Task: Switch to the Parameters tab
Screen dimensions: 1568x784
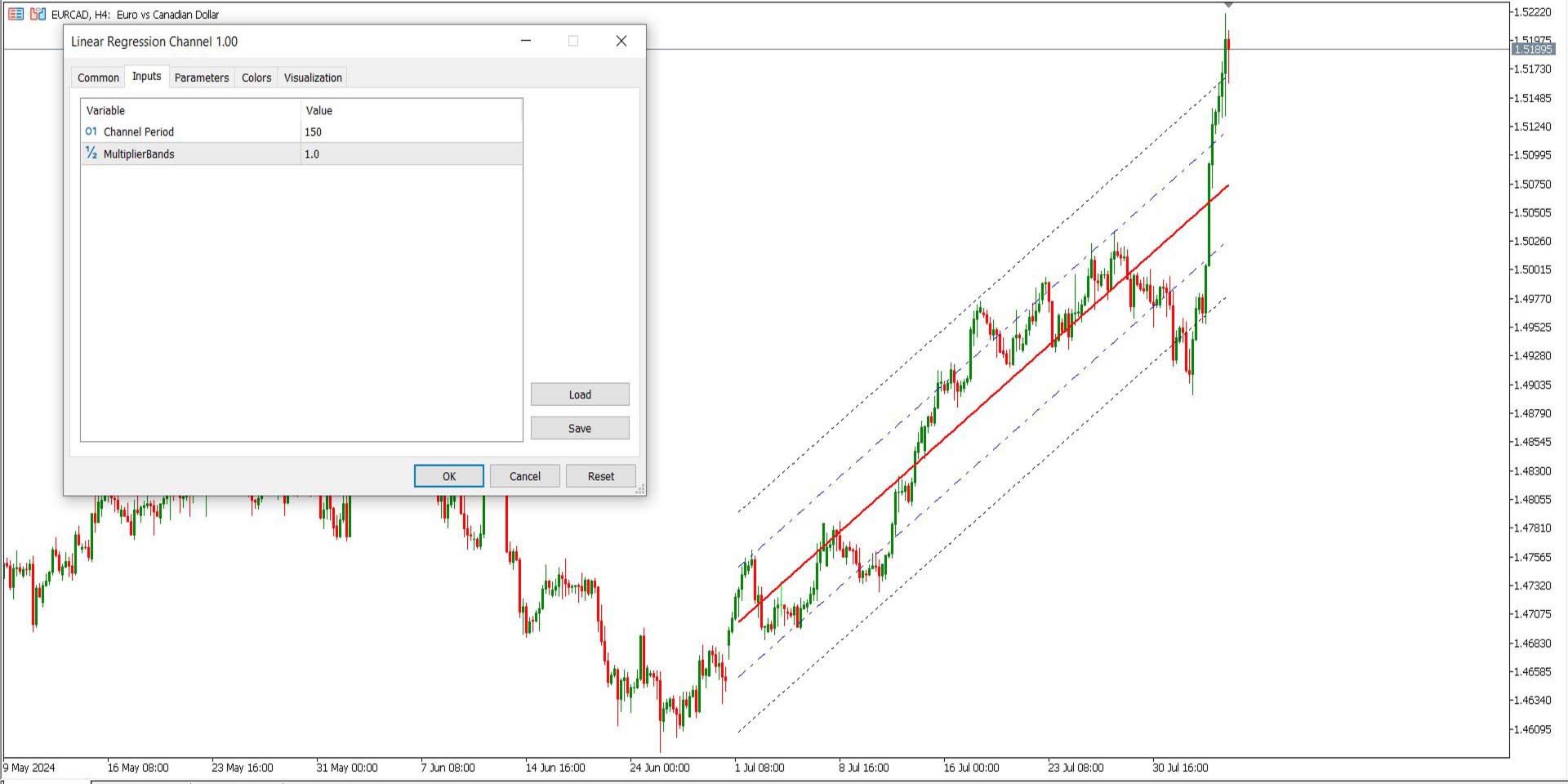Action: [x=201, y=77]
